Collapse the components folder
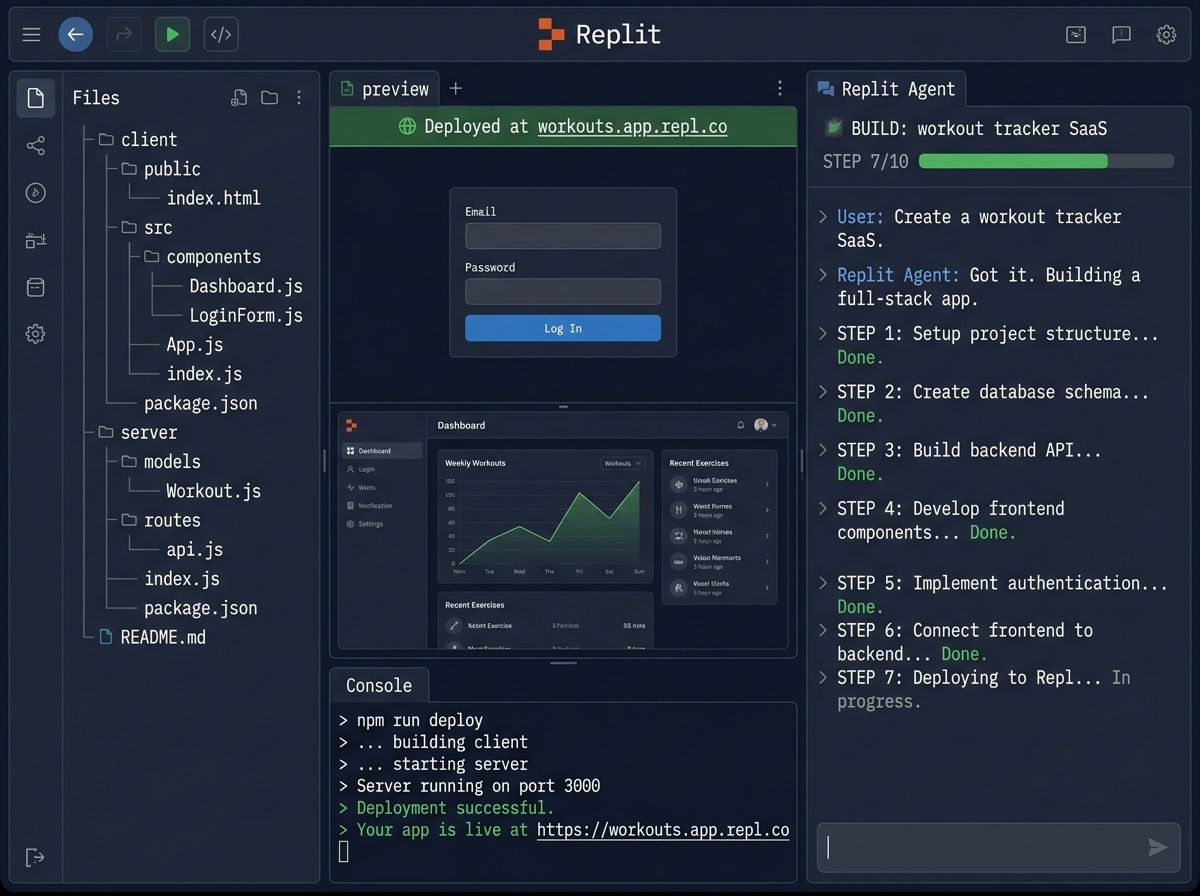The width and height of the screenshot is (1200, 896). click(202, 256)
